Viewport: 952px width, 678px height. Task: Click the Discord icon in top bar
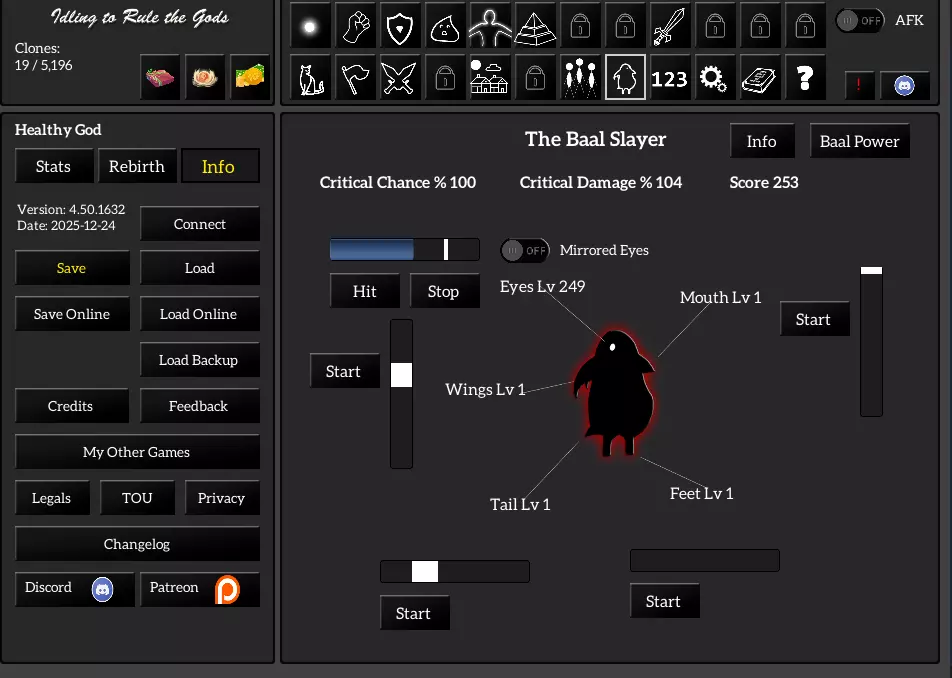click(x=904, y=85)
